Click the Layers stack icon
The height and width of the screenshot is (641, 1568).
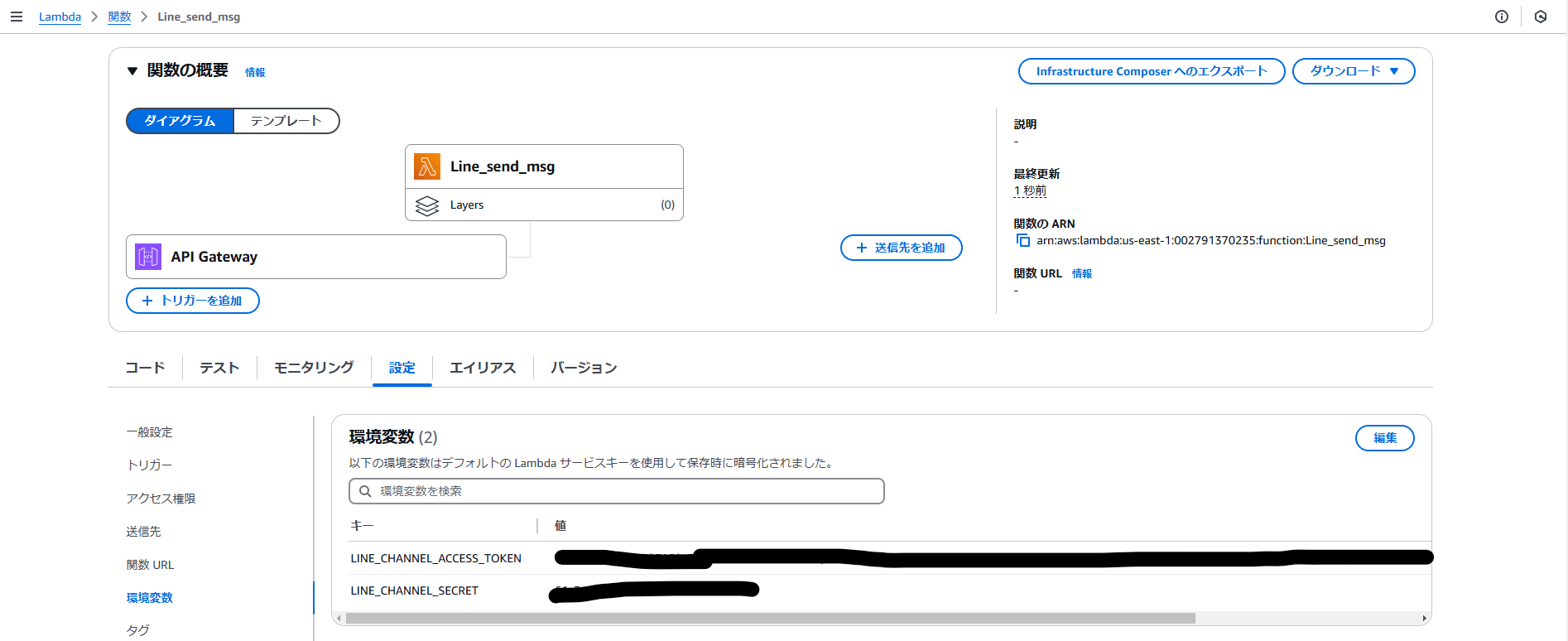pos(427,205)
